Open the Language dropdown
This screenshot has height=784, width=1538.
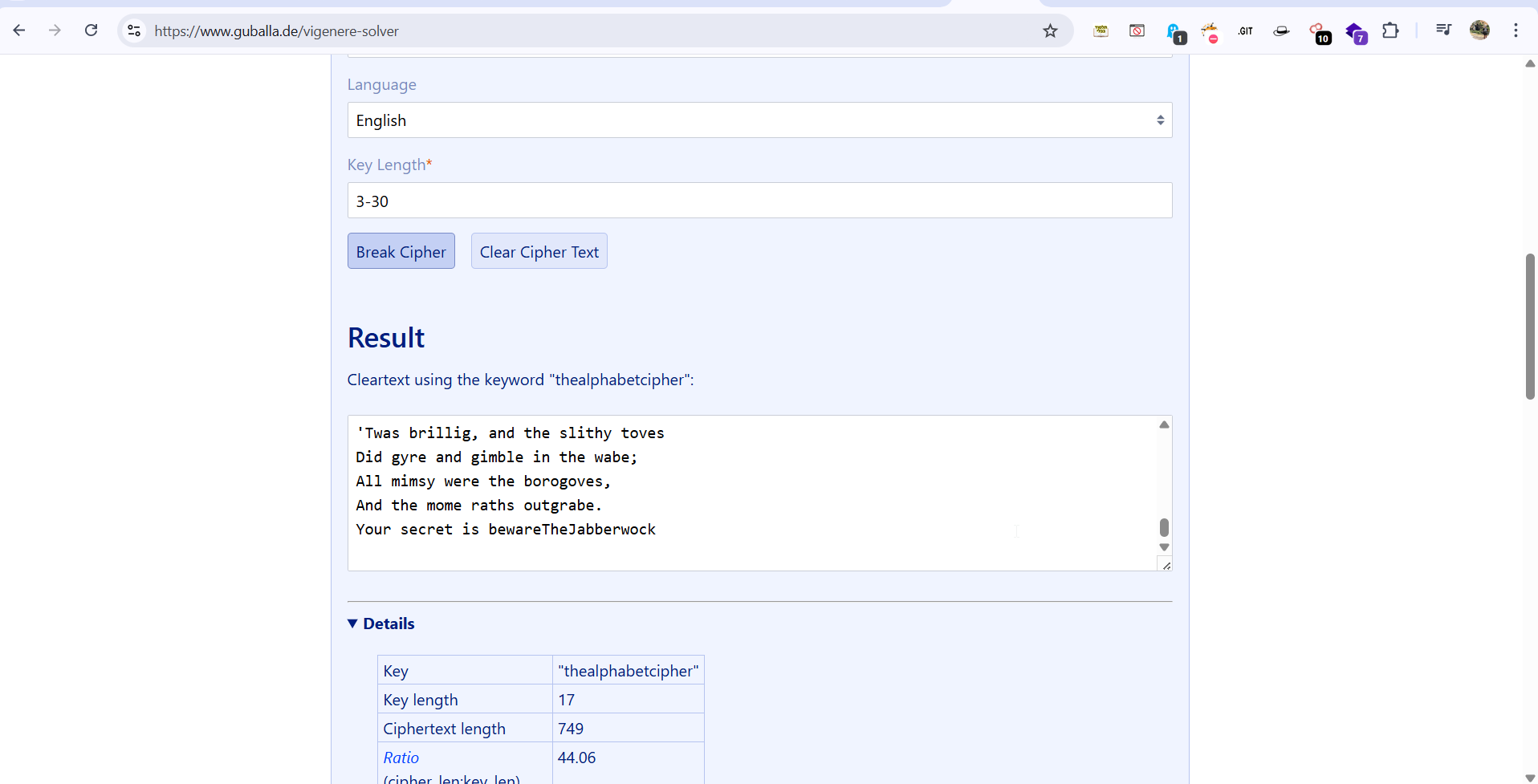pyautogui.click(x=759, y=120)
